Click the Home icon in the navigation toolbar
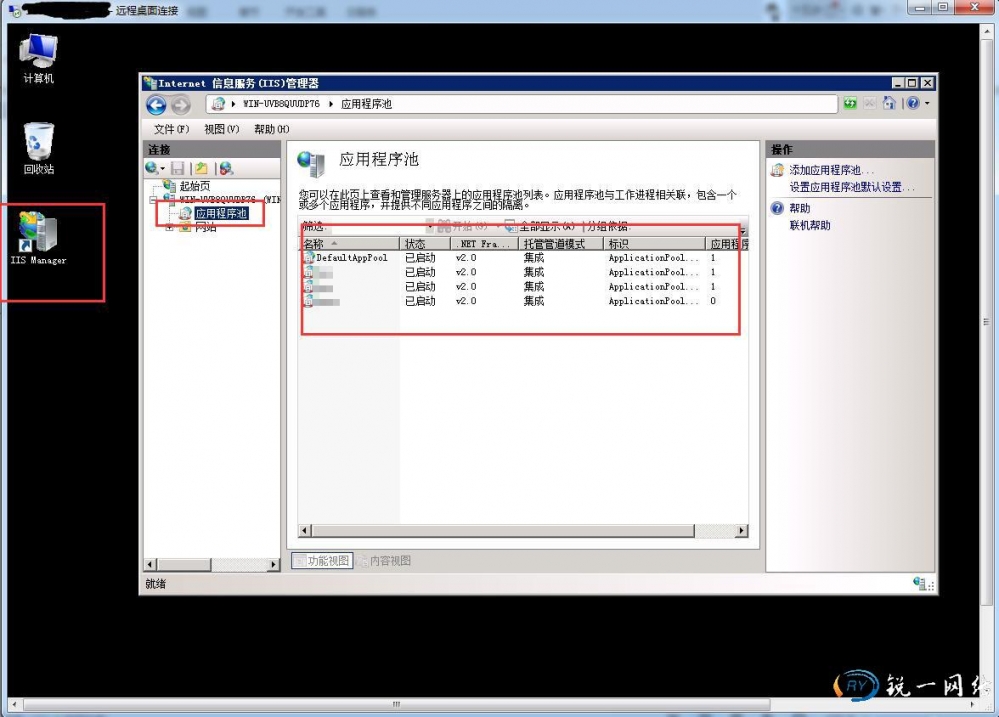999x717 pixels. tap(889, 104)
